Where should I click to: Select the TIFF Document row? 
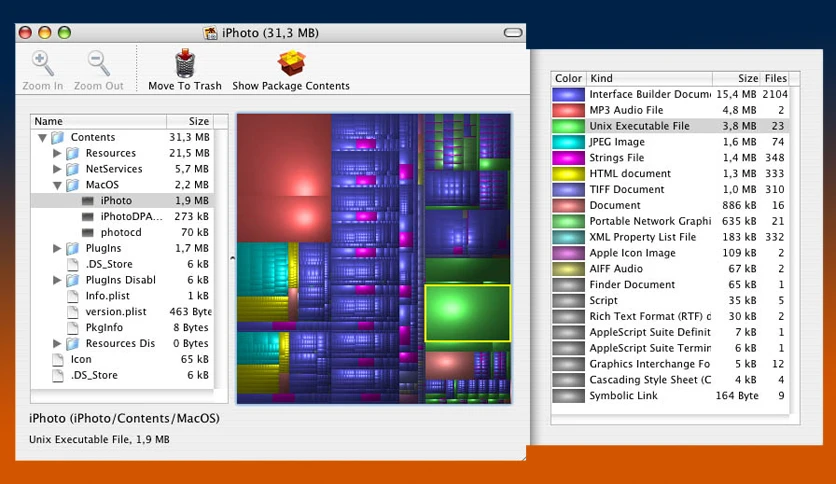coord(670,189)
